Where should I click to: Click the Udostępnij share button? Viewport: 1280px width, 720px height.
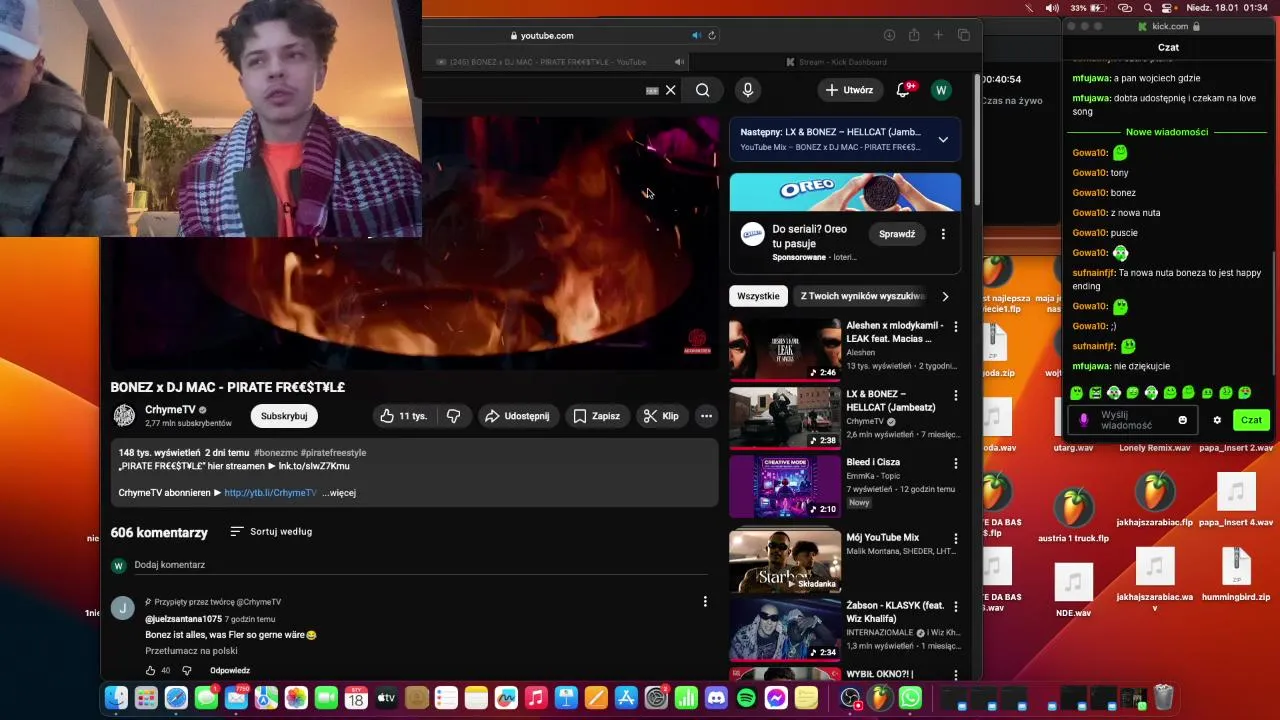pyautogui.click(x=517, y=416)
